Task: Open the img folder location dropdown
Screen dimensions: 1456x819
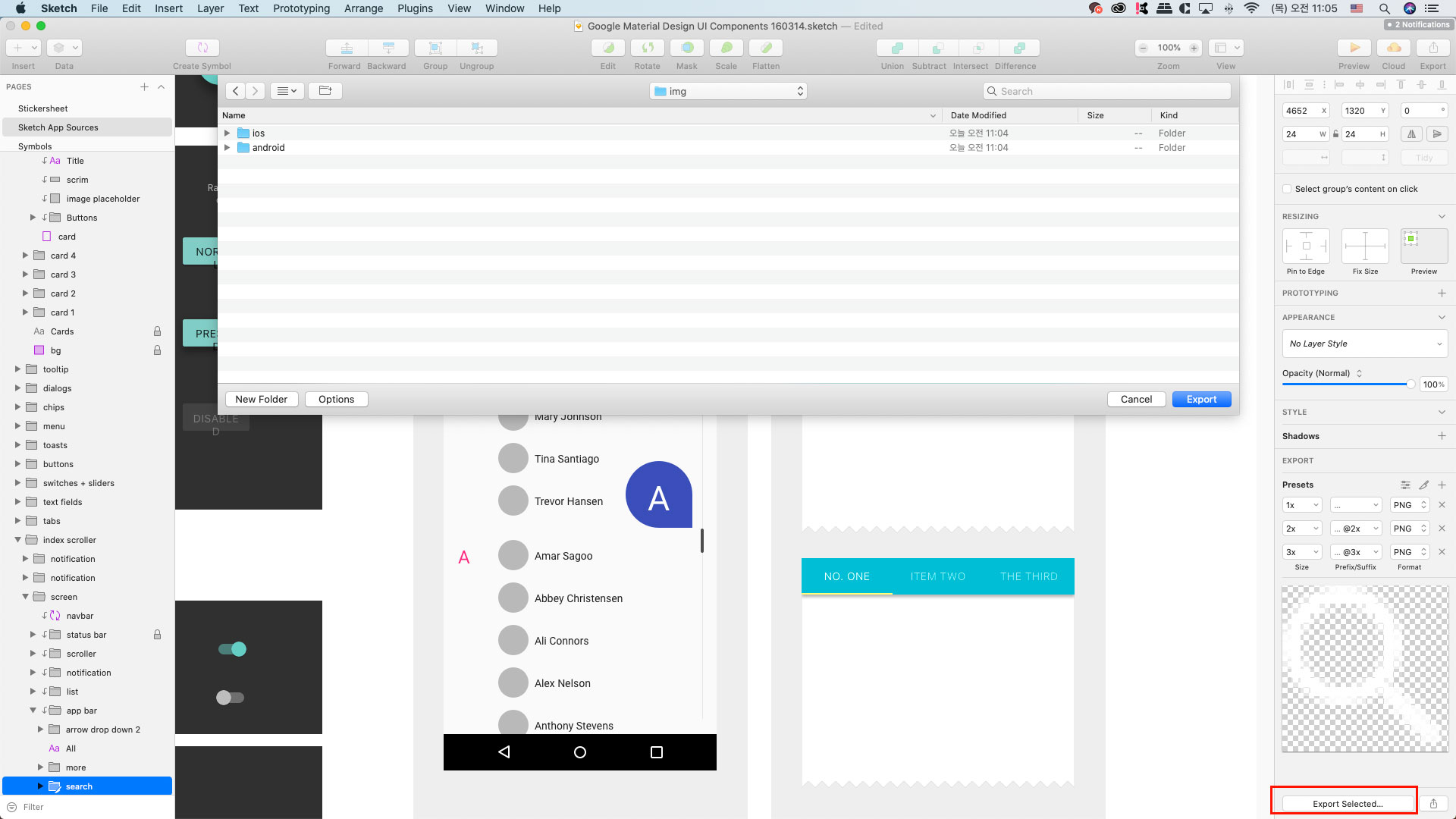Action: point(728,91)
